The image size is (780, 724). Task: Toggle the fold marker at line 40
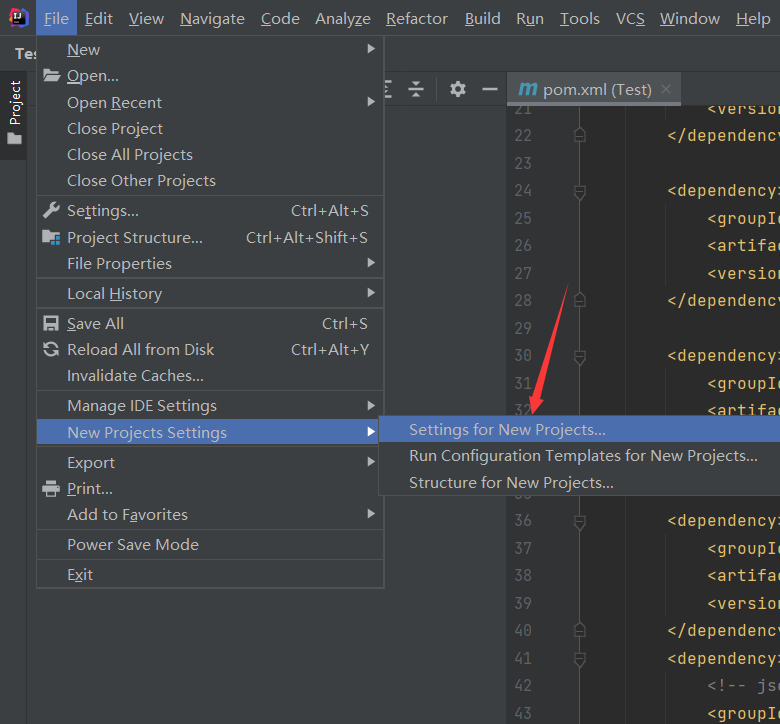click(x=580, y=630)
